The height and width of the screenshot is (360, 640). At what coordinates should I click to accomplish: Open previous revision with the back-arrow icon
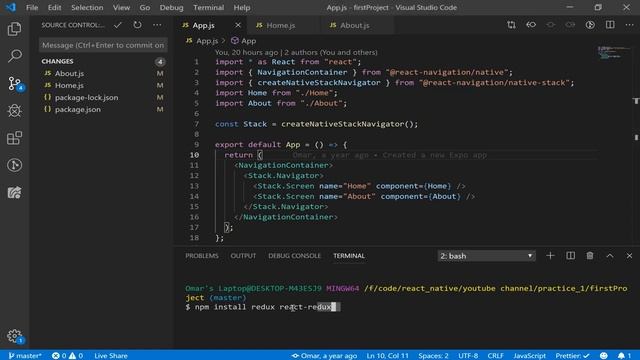tap(531, 25)
